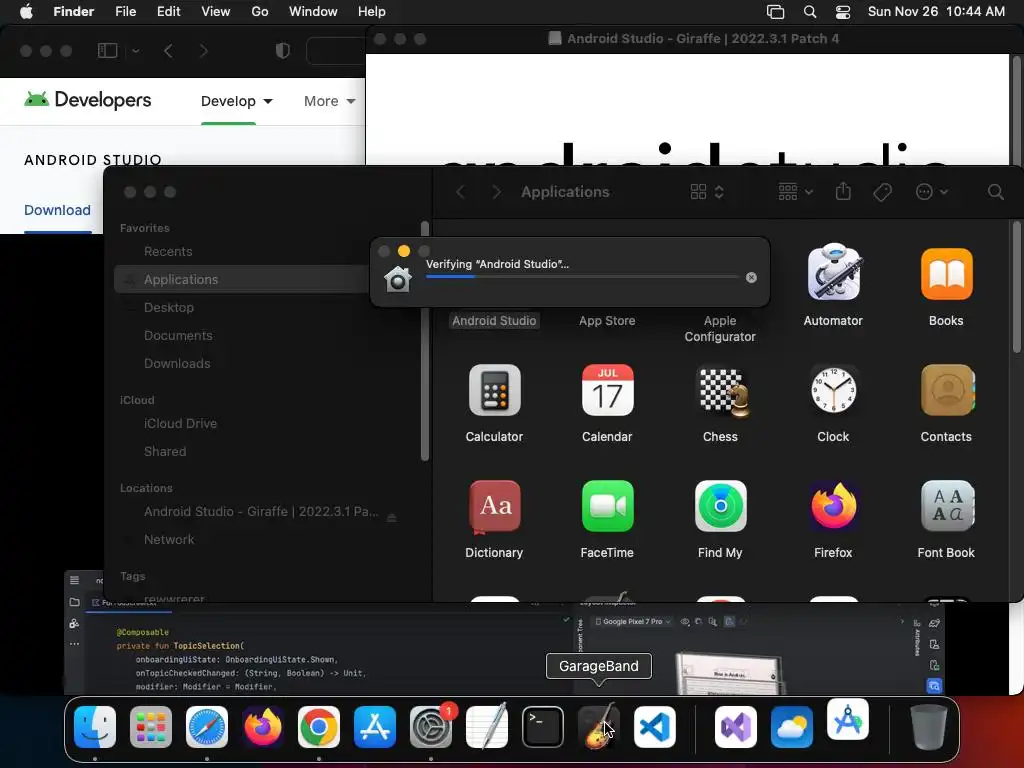Select the Dictionary app icon
1024x768 pixels.
click(x=494, y=506)
